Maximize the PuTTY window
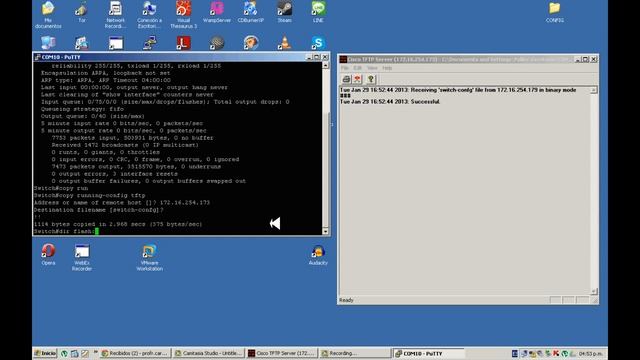 (x=317, y=57)
